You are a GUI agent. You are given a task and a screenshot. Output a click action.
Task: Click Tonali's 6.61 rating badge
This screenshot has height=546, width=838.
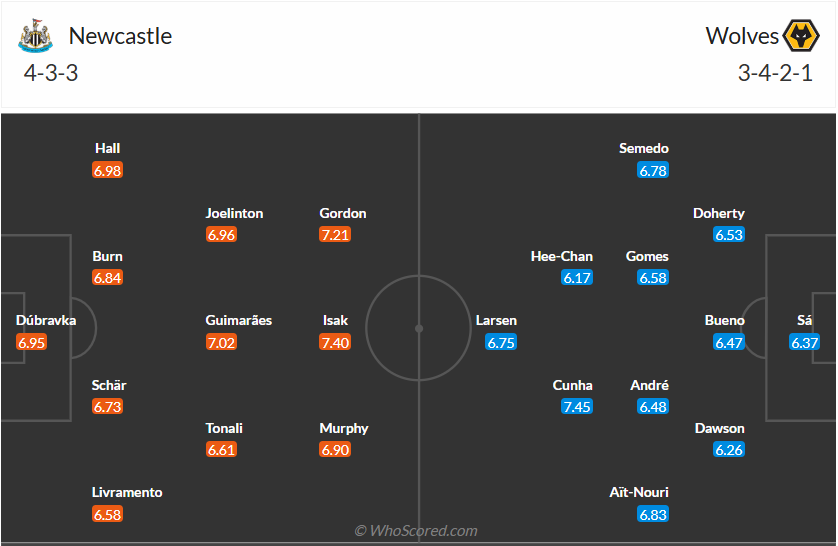tap(221, 450)
